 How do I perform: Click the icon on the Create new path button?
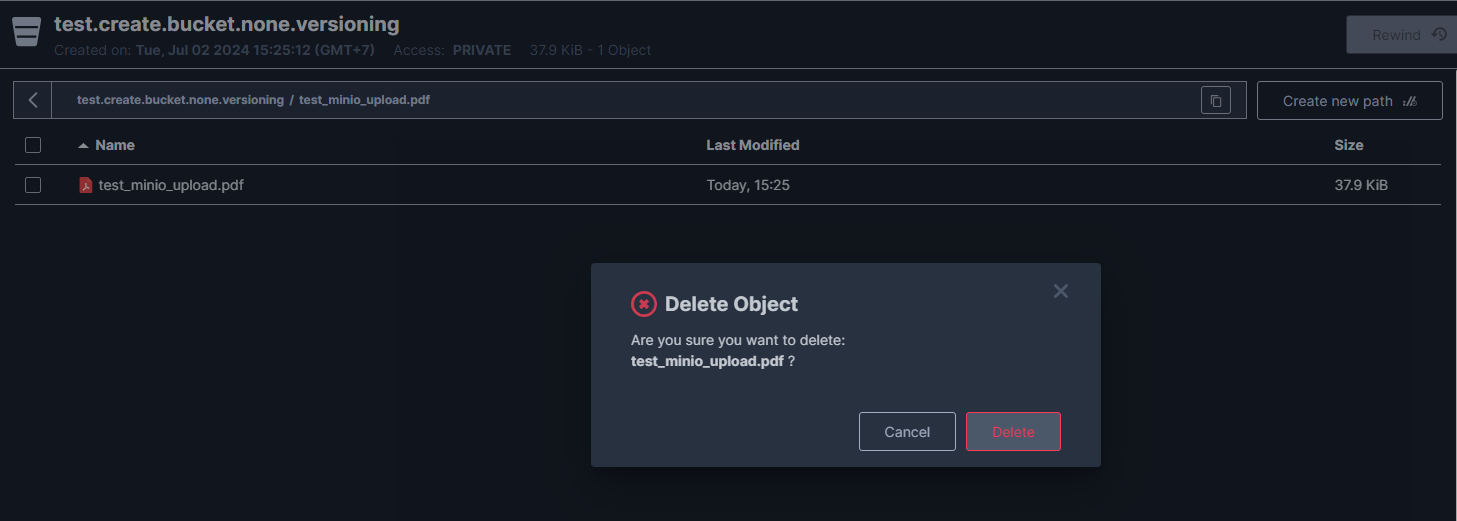[1410, 101]
